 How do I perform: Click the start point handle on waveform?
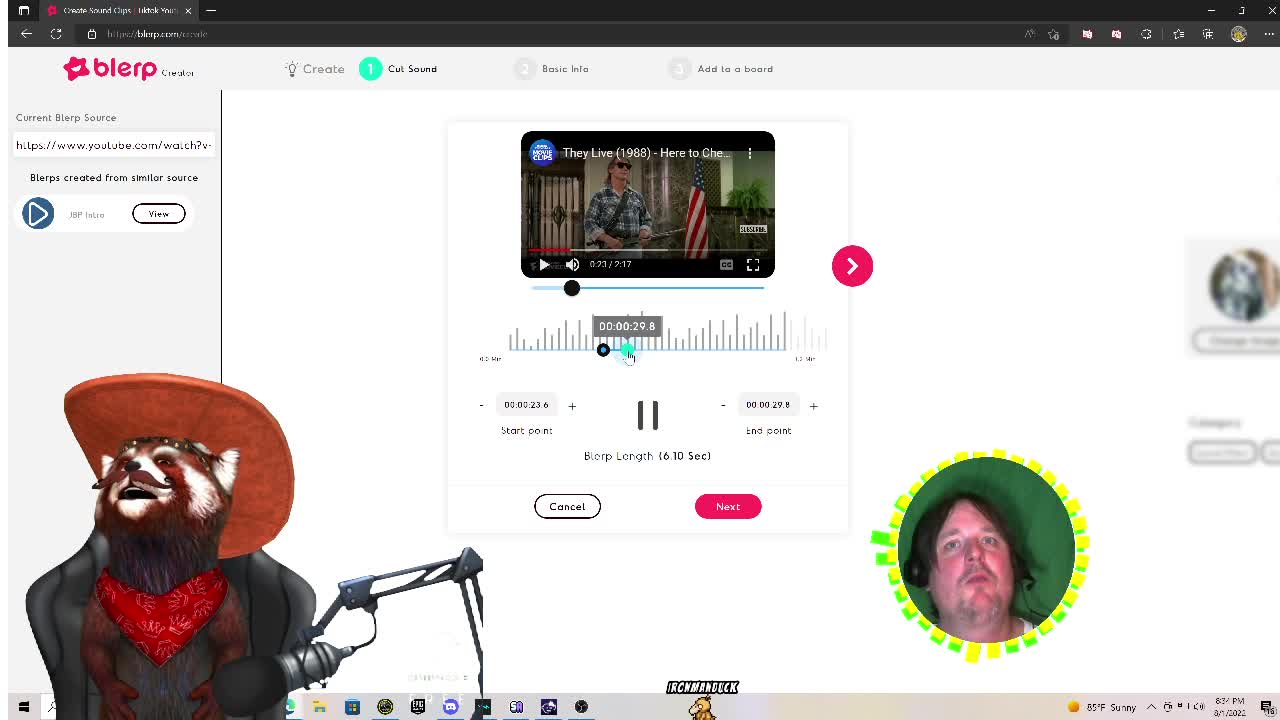(x=603, y=349)
